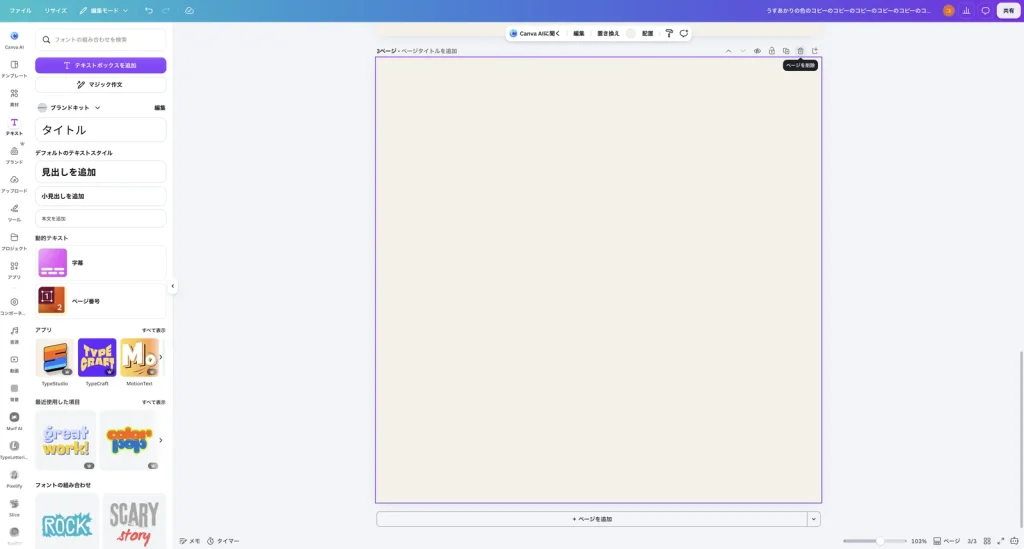Click the 共有 share button

point(1008,10)
